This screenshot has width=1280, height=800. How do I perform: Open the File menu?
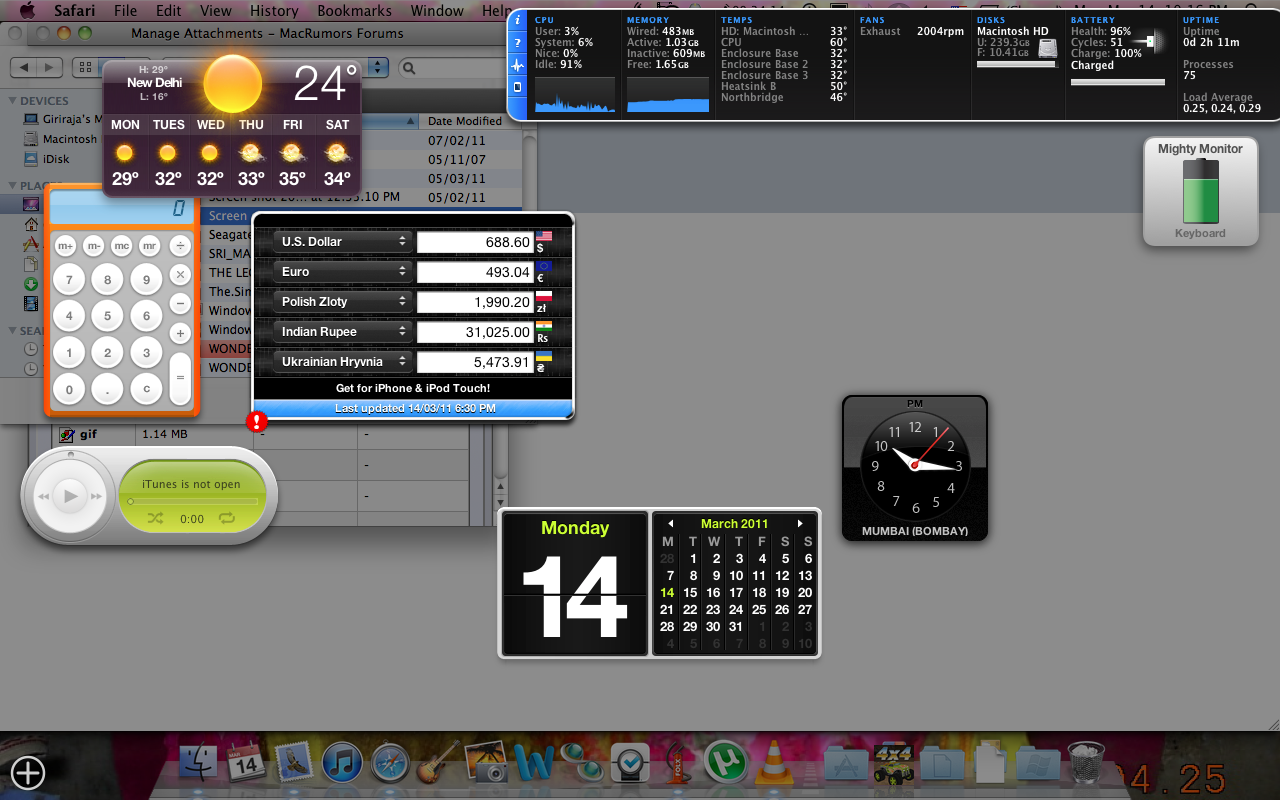(x=125, y=11)
